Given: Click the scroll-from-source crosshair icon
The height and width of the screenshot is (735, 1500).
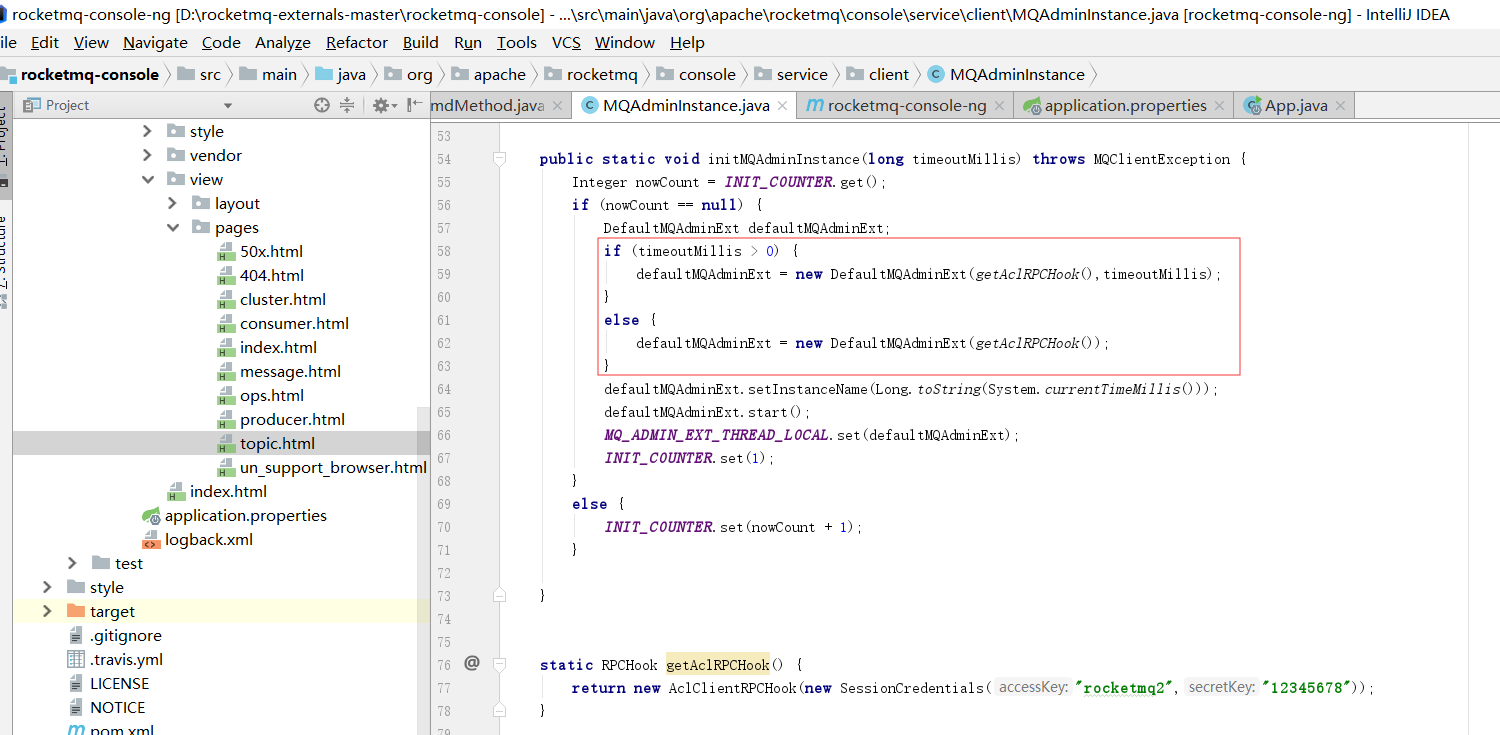Looking at the screenshot, I should (x=322, y=105).
